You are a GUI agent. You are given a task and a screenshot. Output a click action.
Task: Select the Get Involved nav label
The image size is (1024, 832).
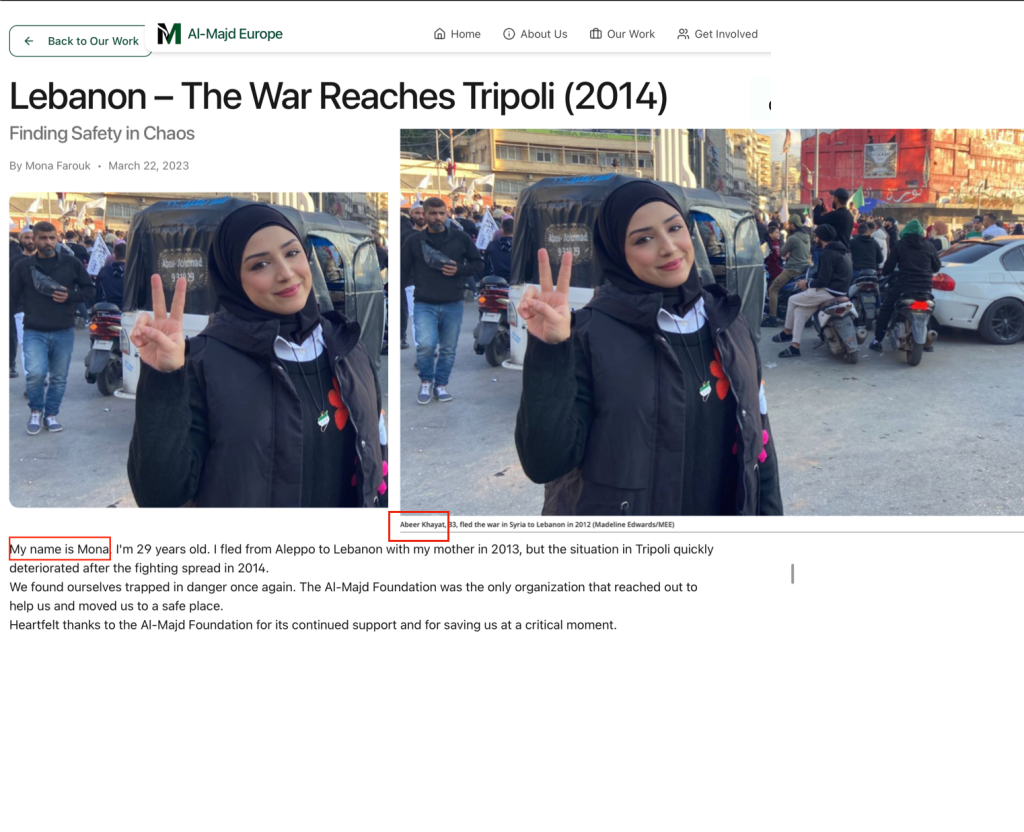(726, 34)
